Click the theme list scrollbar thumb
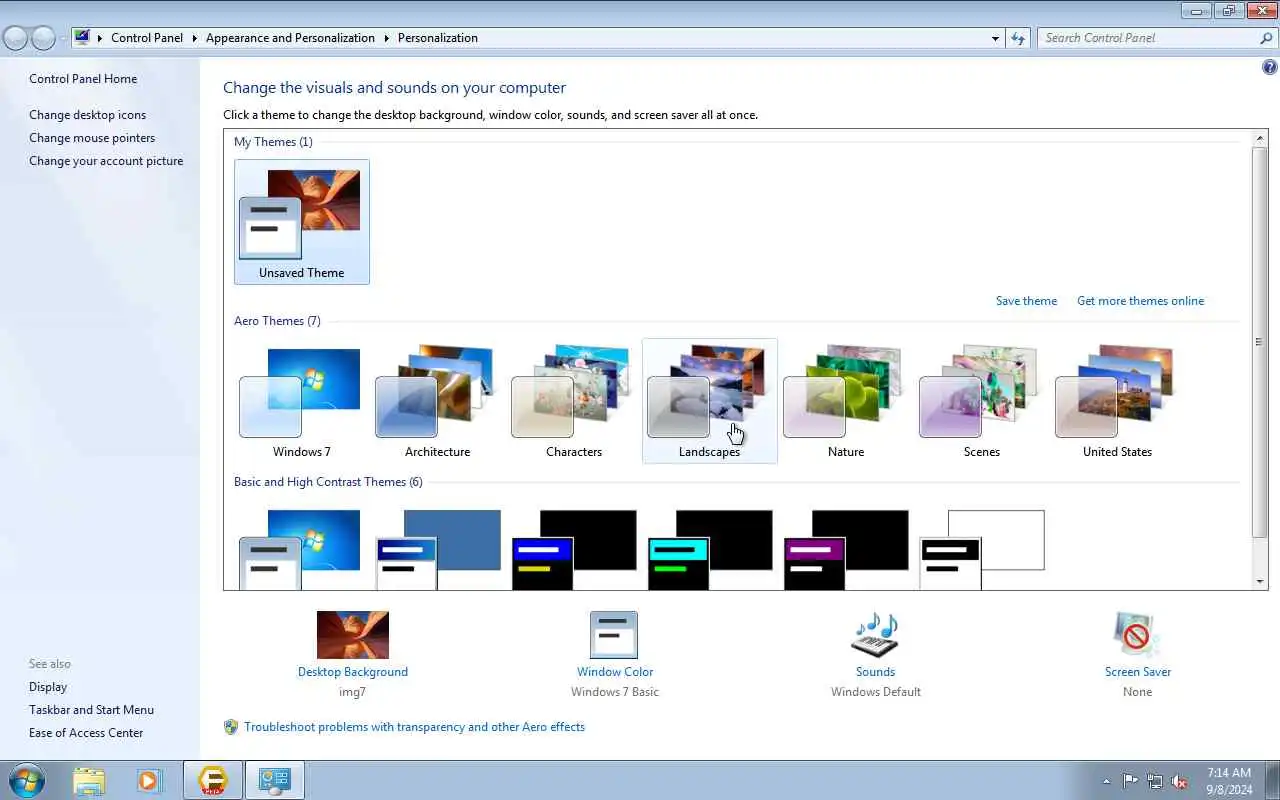Image resolution: width=1280 pixels, height=800 pixels. click(1260, 342)
